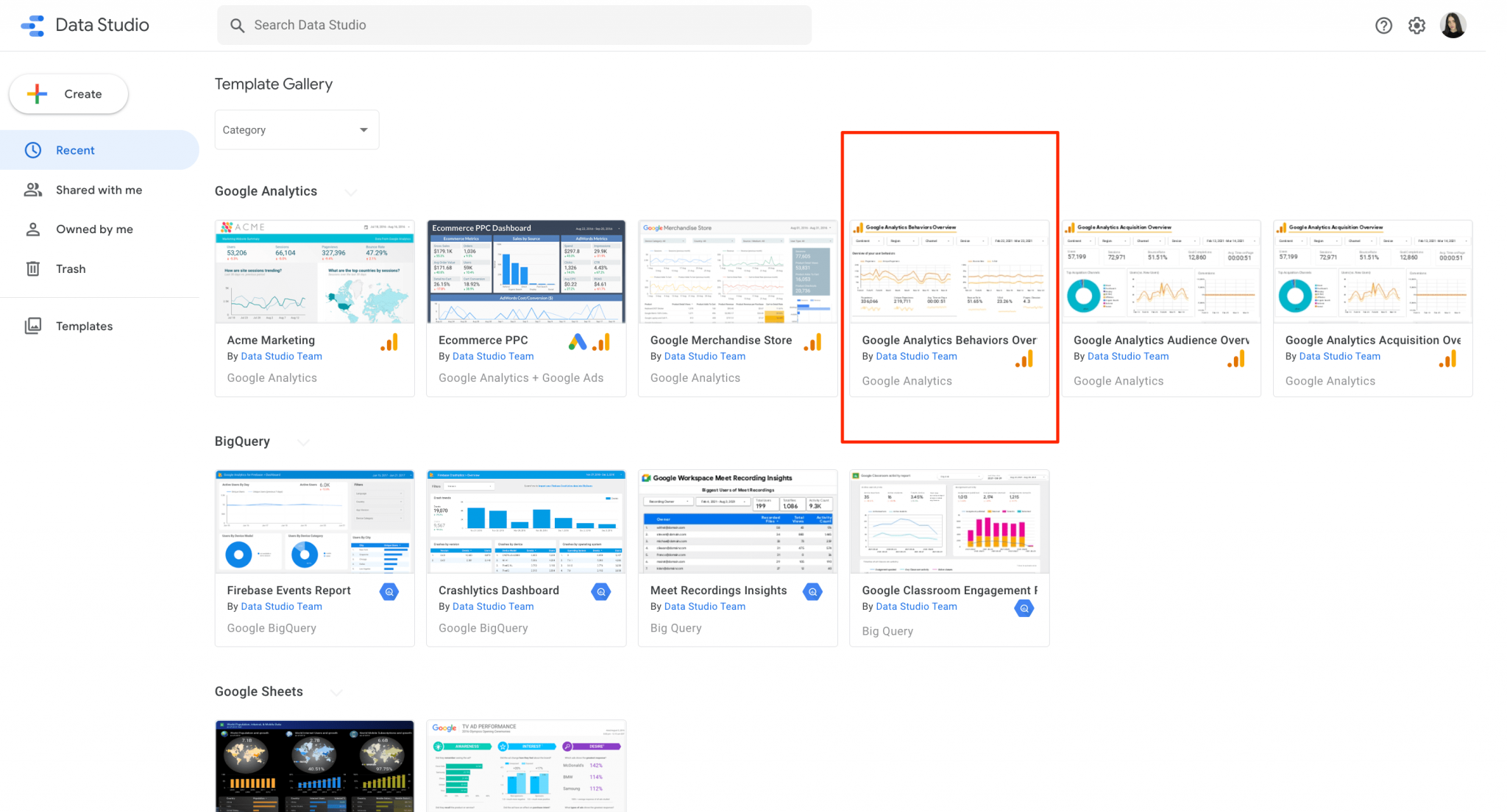Open the Settings gear icon

[1416, 25]
